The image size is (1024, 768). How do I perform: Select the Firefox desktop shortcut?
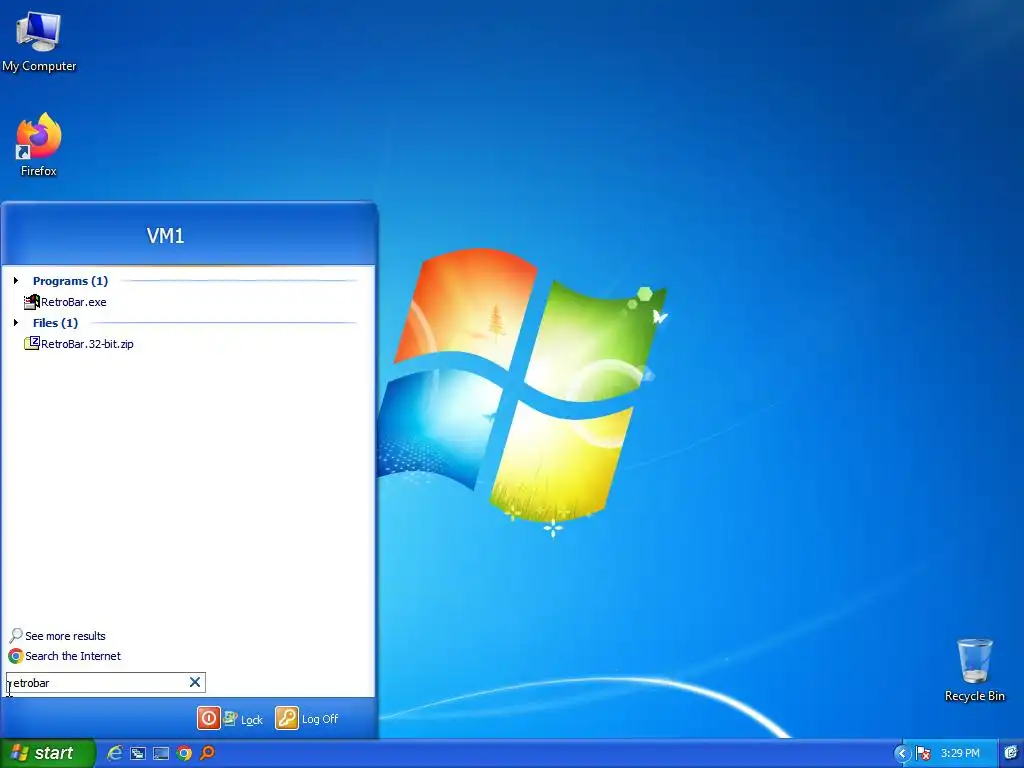(x=39, y=144)
